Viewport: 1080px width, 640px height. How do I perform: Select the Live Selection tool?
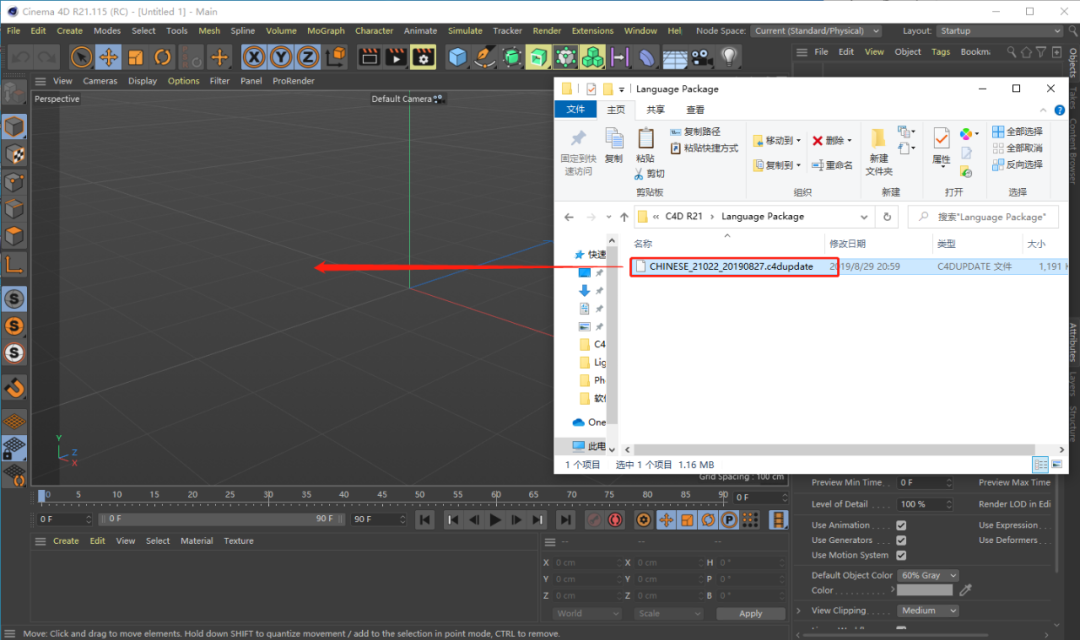tap(81, 57)
